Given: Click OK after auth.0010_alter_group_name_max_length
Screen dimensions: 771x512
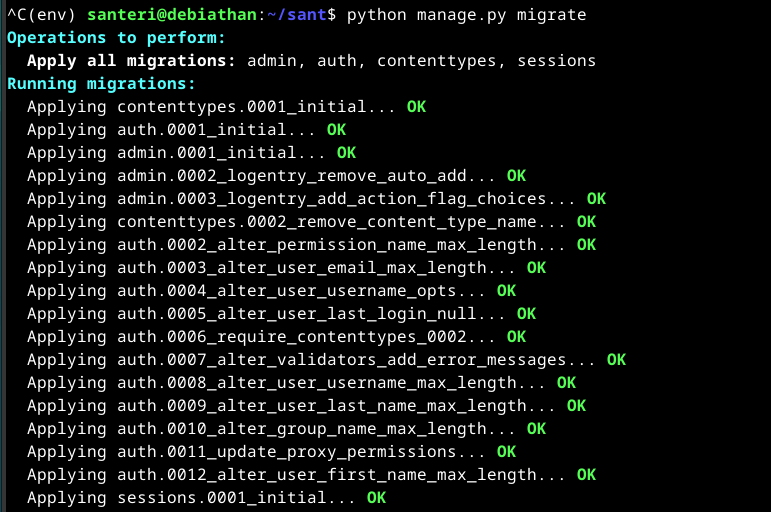Looking at the screenshot, I should click(x=536, y=429).
